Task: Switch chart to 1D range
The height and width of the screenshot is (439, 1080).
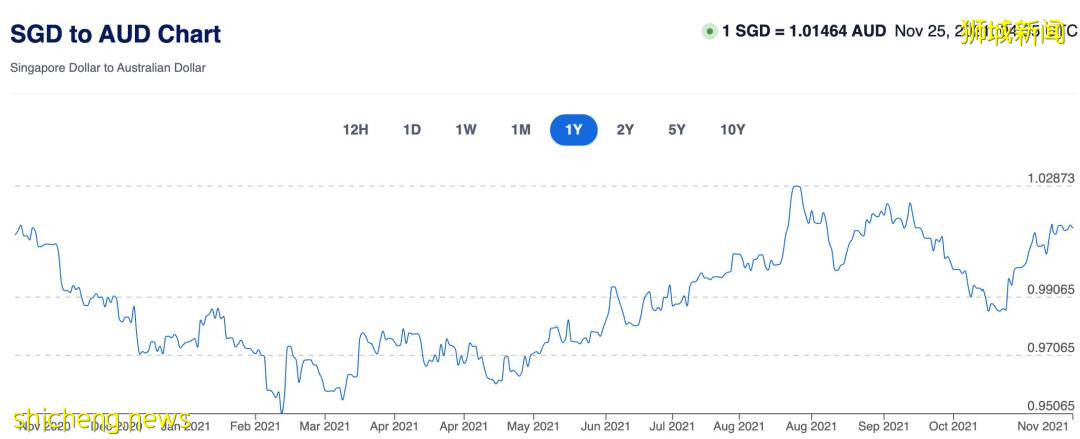Action: [x=412, y=129]
